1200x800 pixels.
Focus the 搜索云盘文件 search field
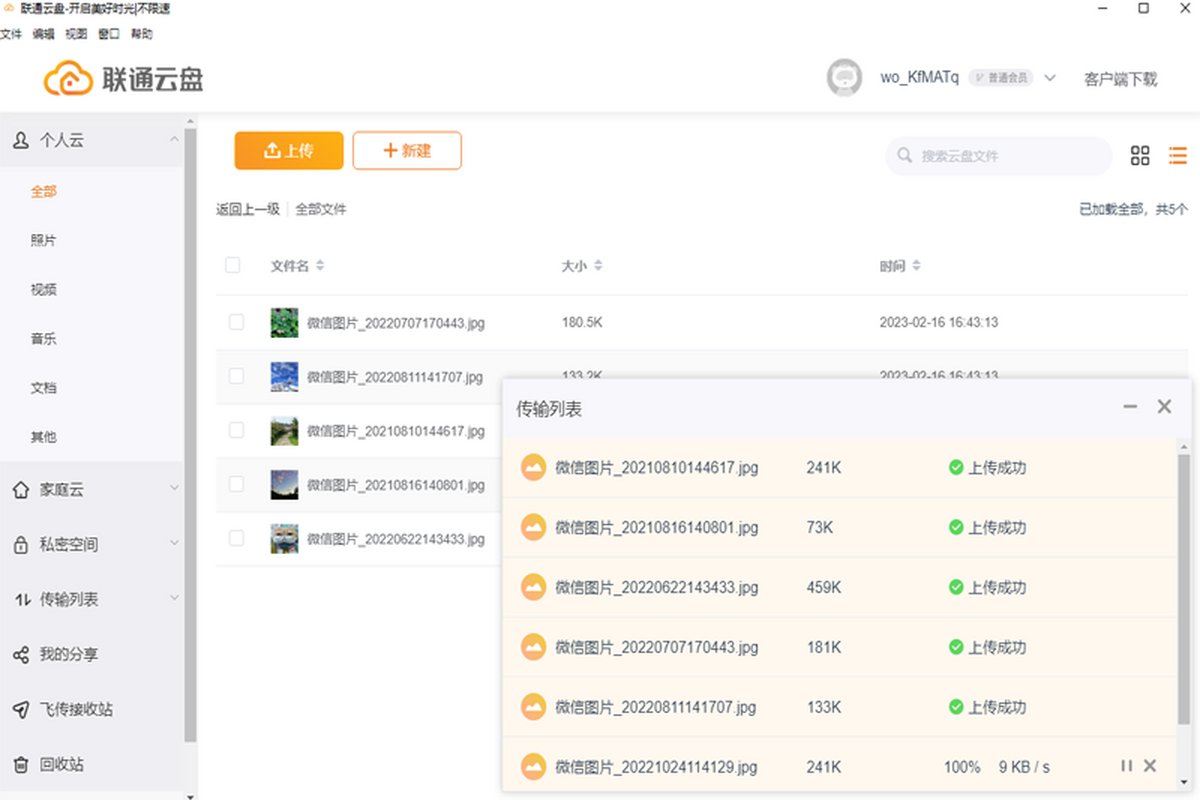click(x=999, y=156)
